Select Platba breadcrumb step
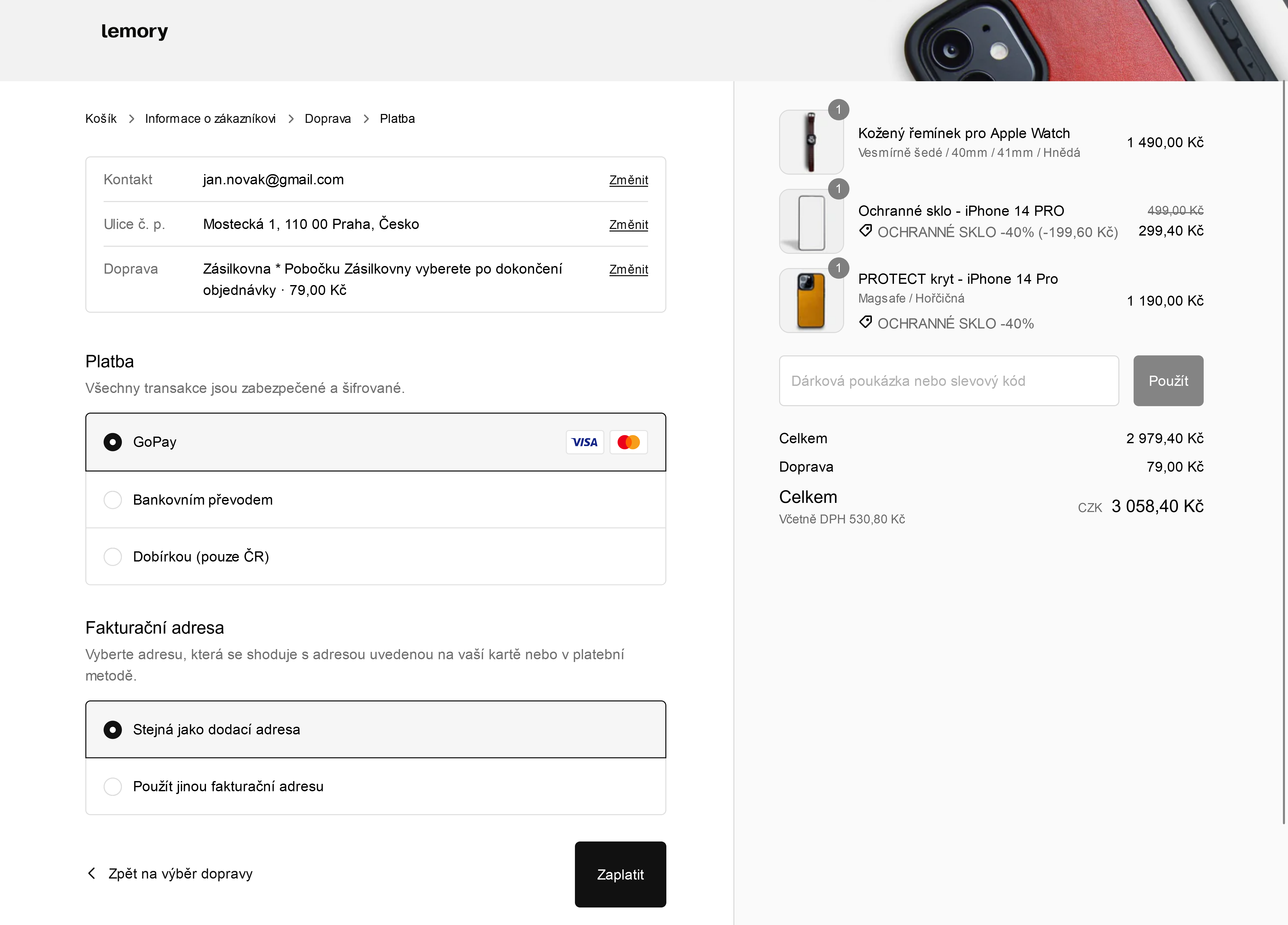 [397, 119]
